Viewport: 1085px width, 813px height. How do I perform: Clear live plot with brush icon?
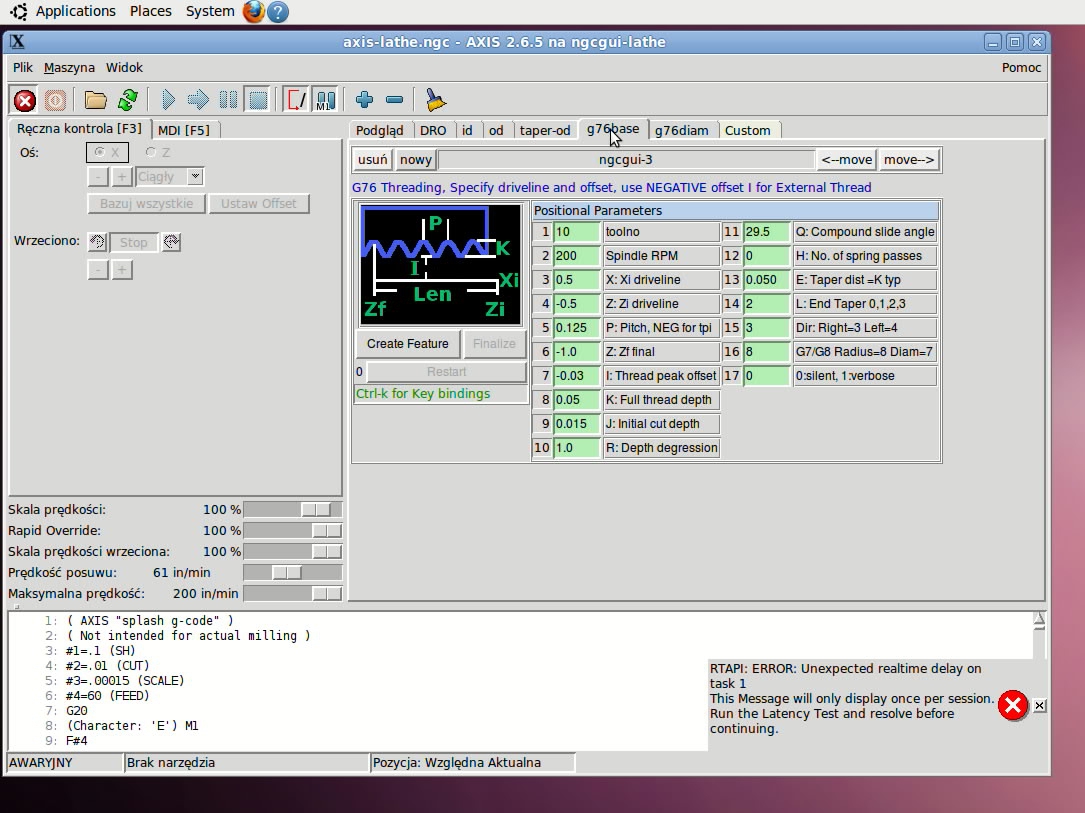tap(435, 100)
